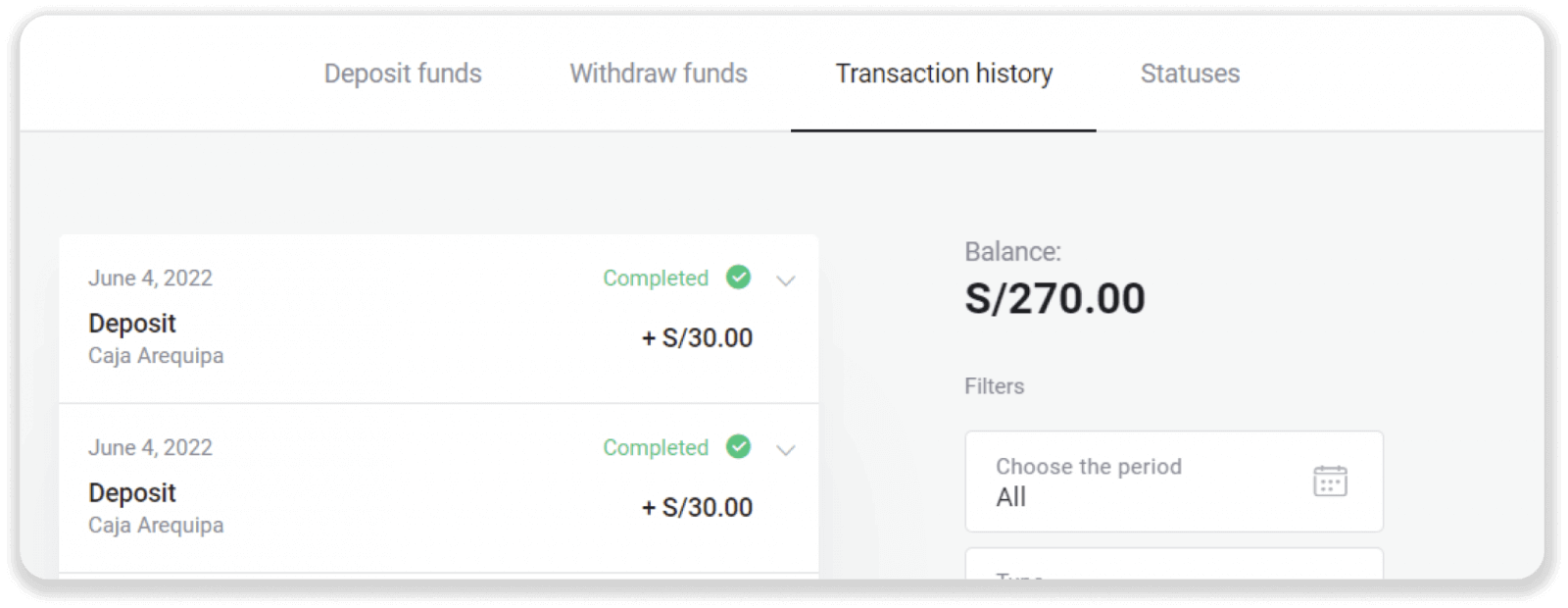Click the first transaction's June 4, 2022 date
Viewport: 1568px width, 608px height.
click(x=150, y=279)
